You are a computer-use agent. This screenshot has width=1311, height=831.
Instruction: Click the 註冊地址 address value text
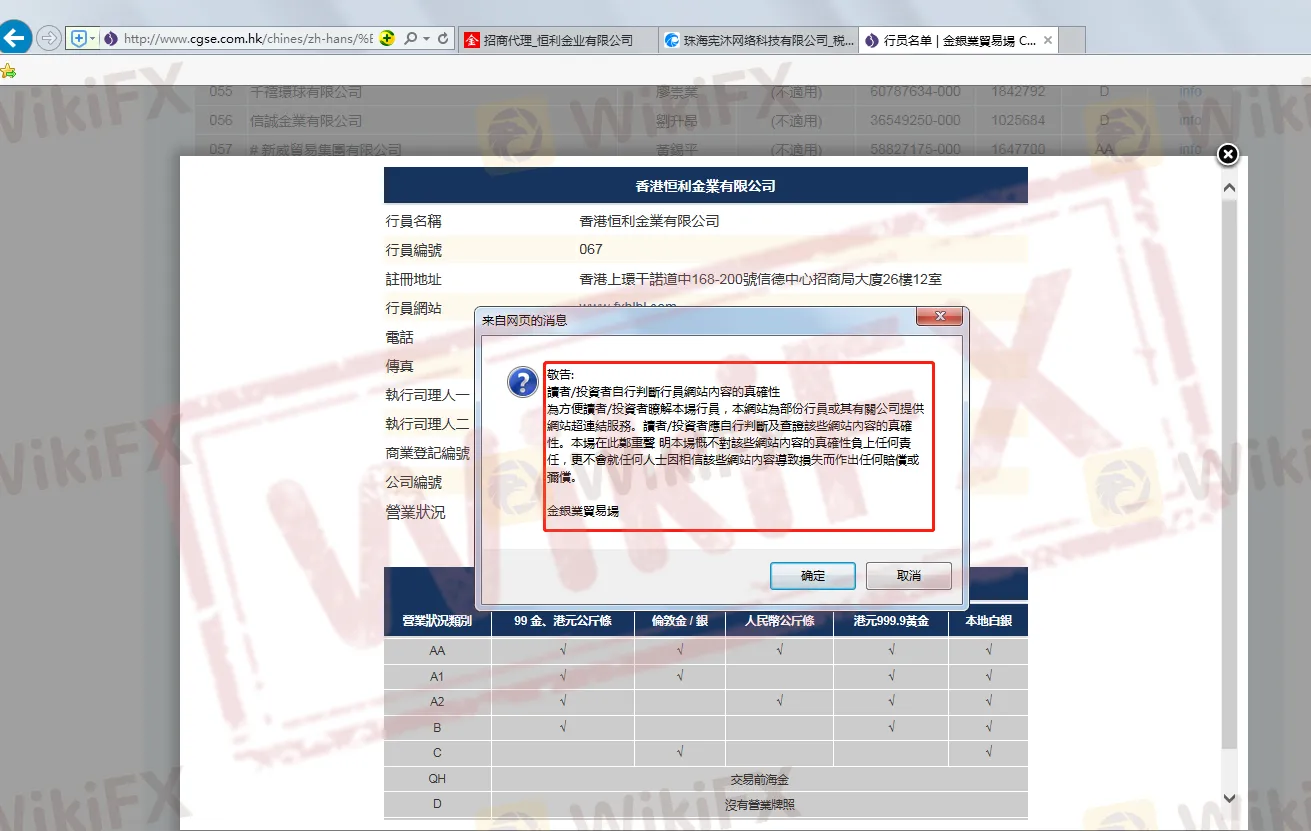pyautogui.click(x=760, y=279)
